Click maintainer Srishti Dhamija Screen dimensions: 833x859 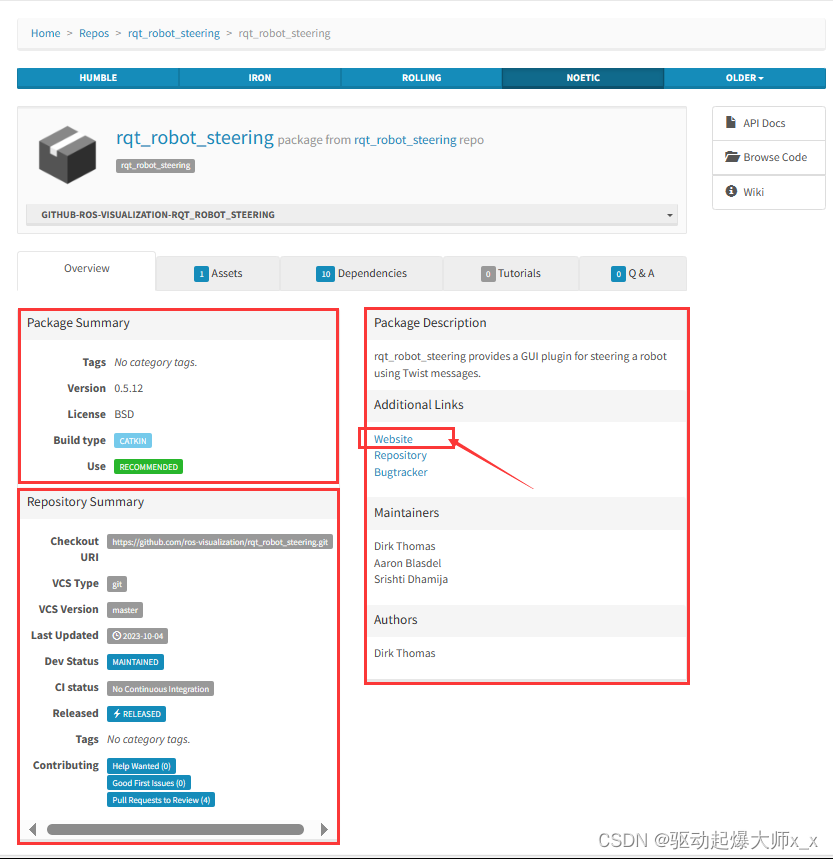(411, 580)
